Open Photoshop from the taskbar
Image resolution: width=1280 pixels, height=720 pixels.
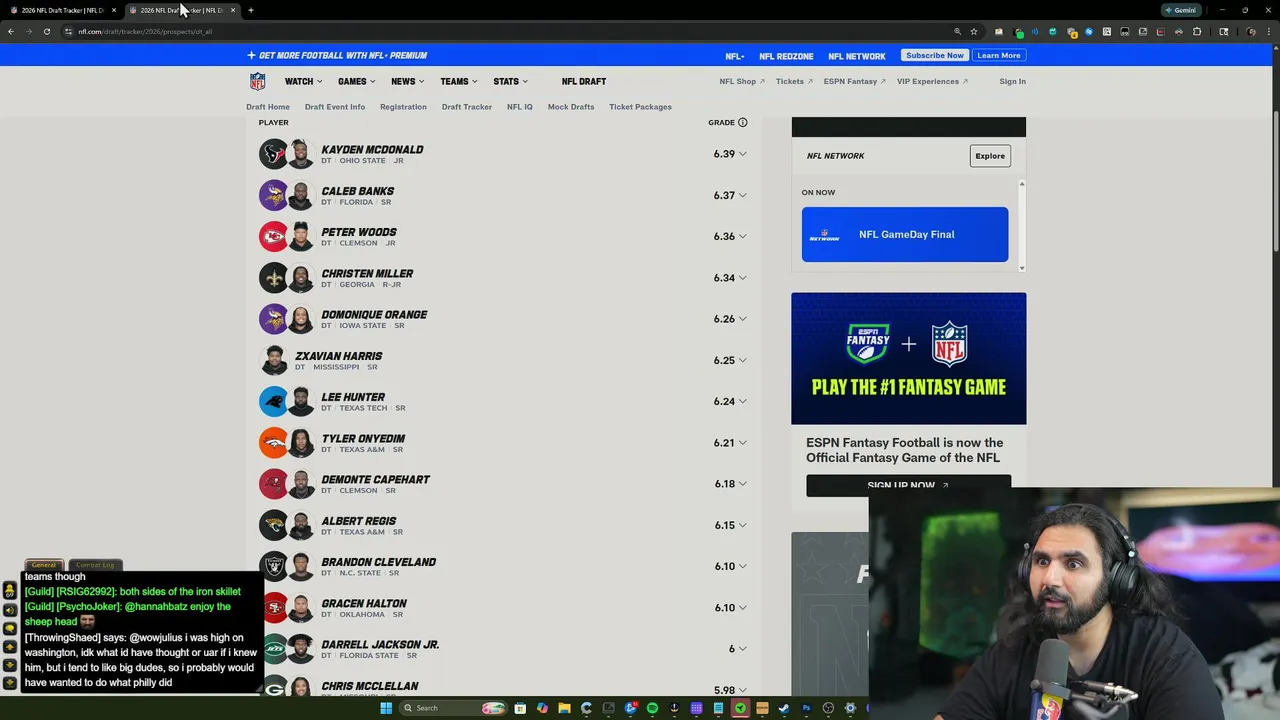[806, 708]
